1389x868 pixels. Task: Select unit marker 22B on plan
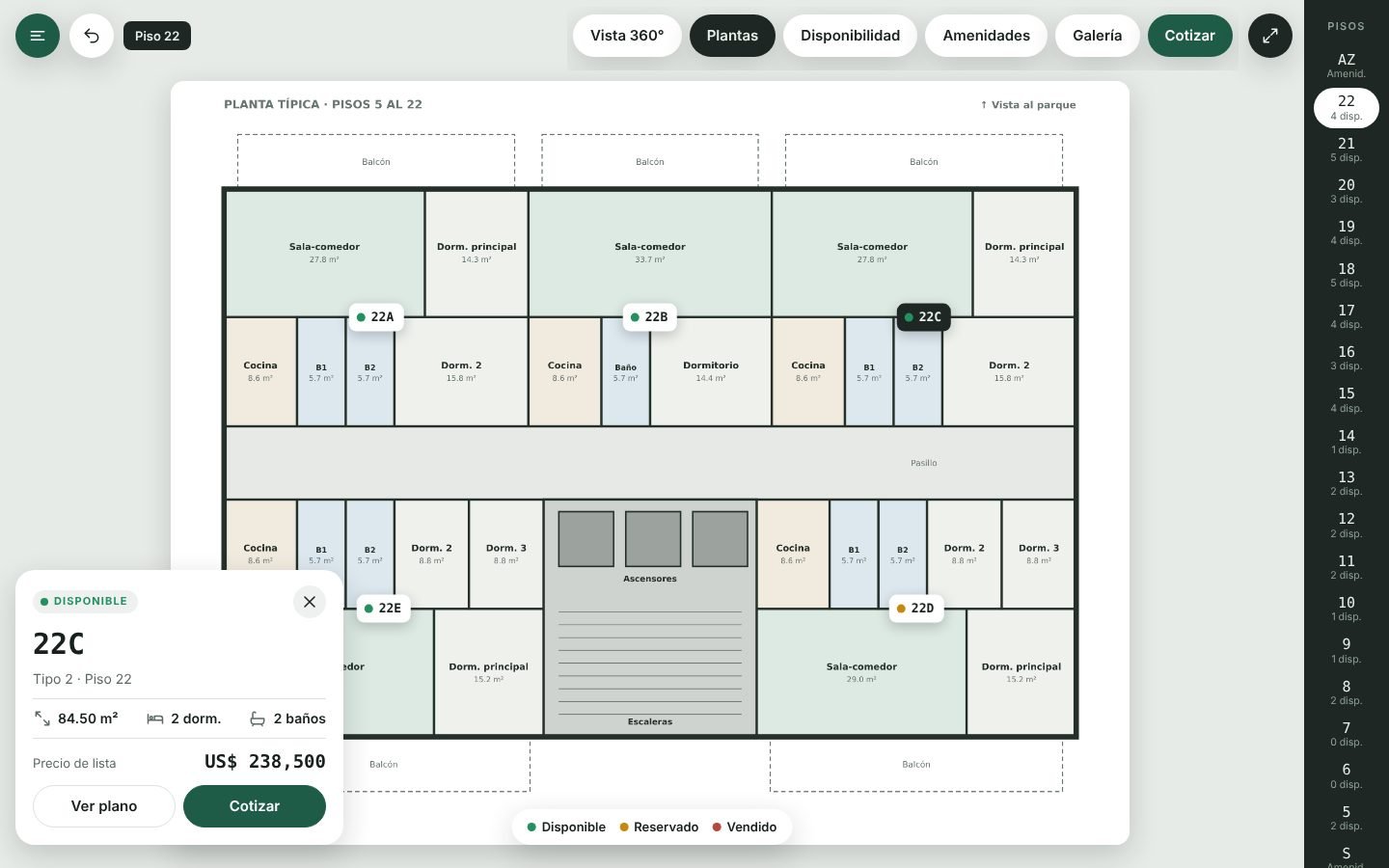(650, 316)
